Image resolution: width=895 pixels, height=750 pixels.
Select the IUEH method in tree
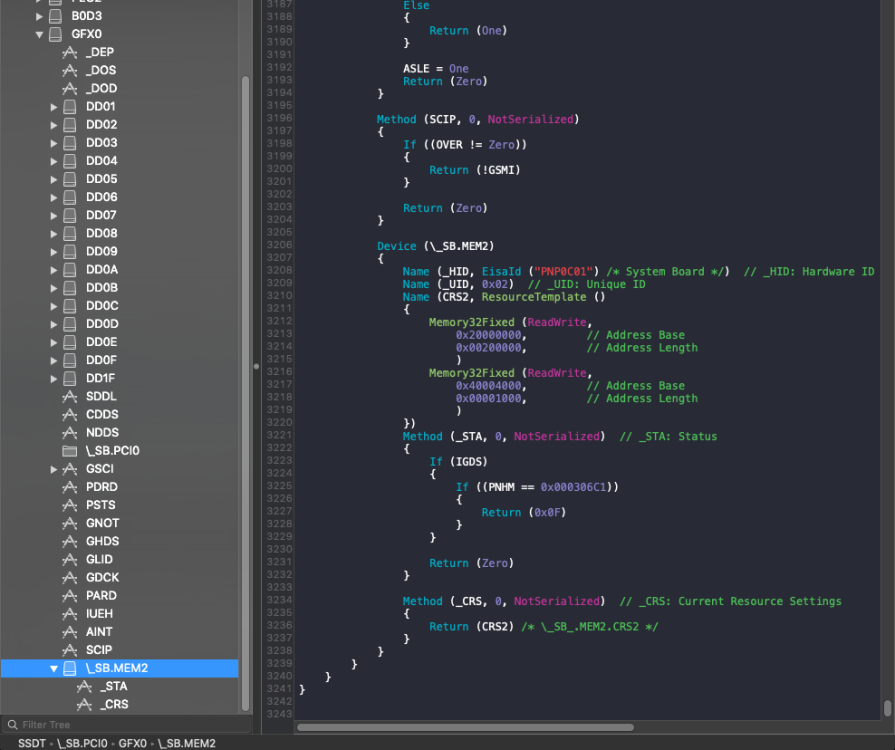click(119, 614)
